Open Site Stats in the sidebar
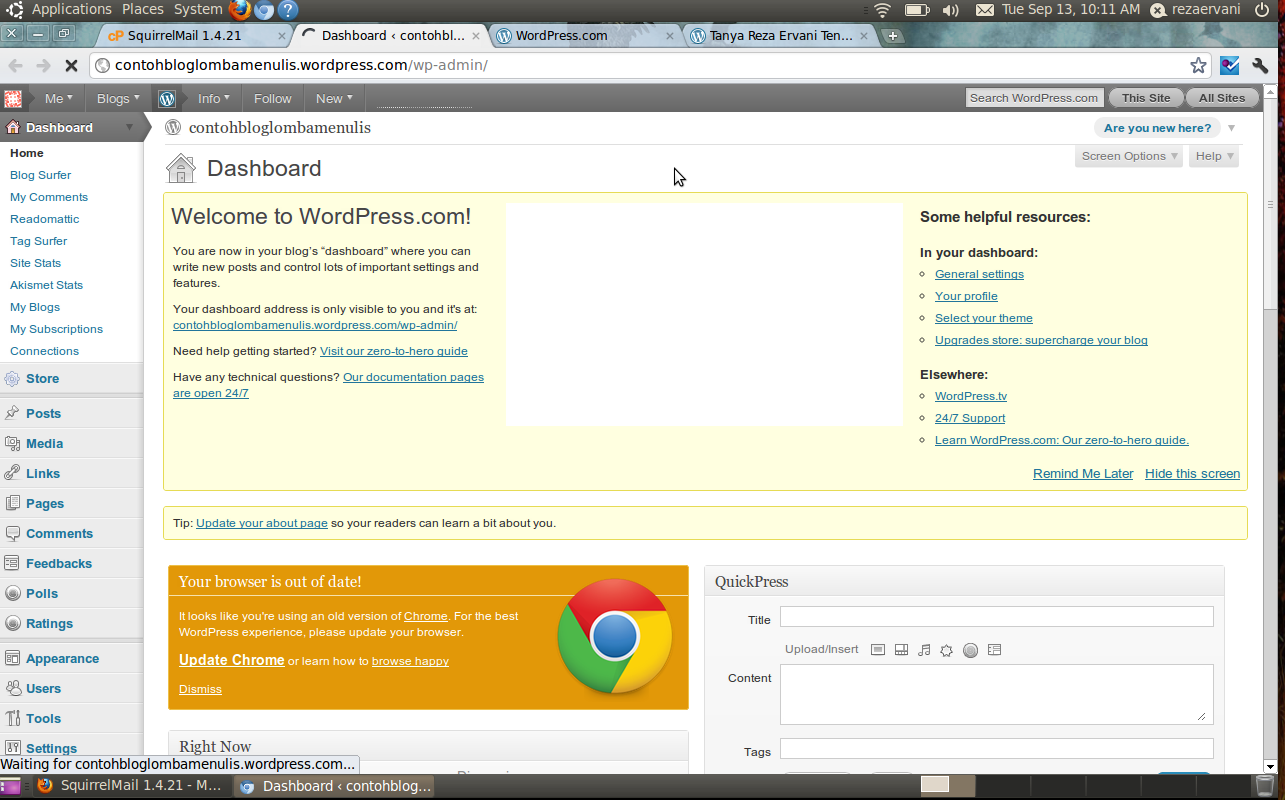The image size is (1285, 800). click(x=36, y=263)
